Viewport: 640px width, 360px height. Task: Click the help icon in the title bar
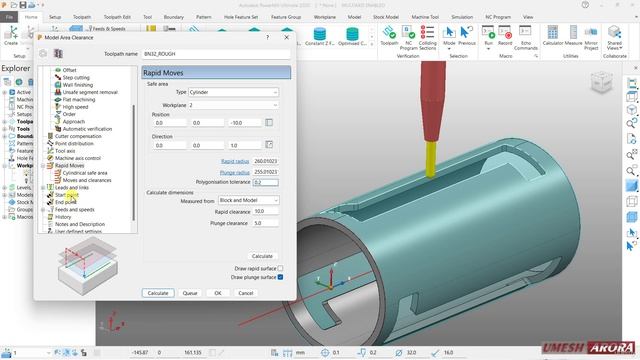(x=585, y=5)
